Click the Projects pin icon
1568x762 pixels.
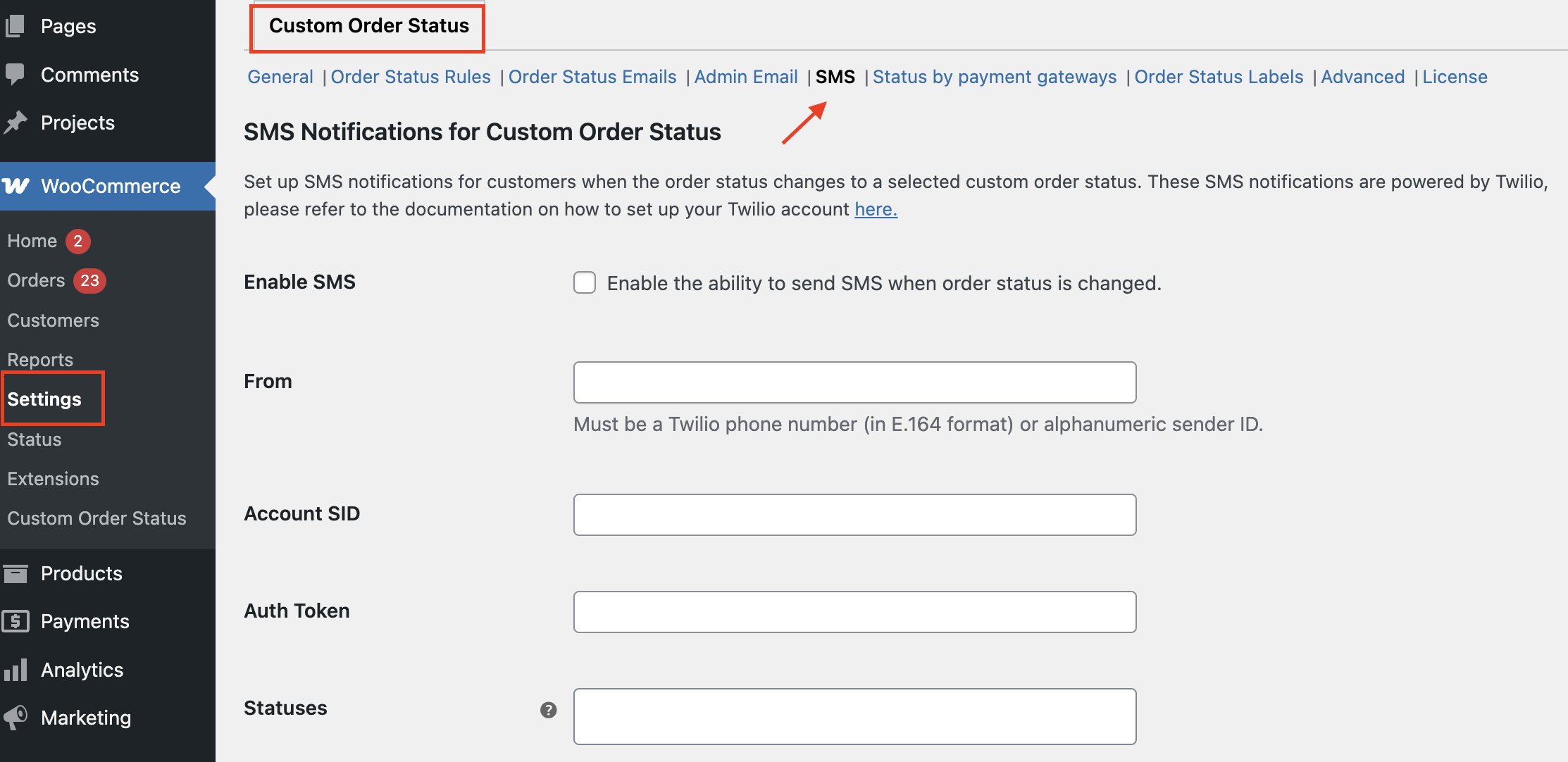[15, 123]
